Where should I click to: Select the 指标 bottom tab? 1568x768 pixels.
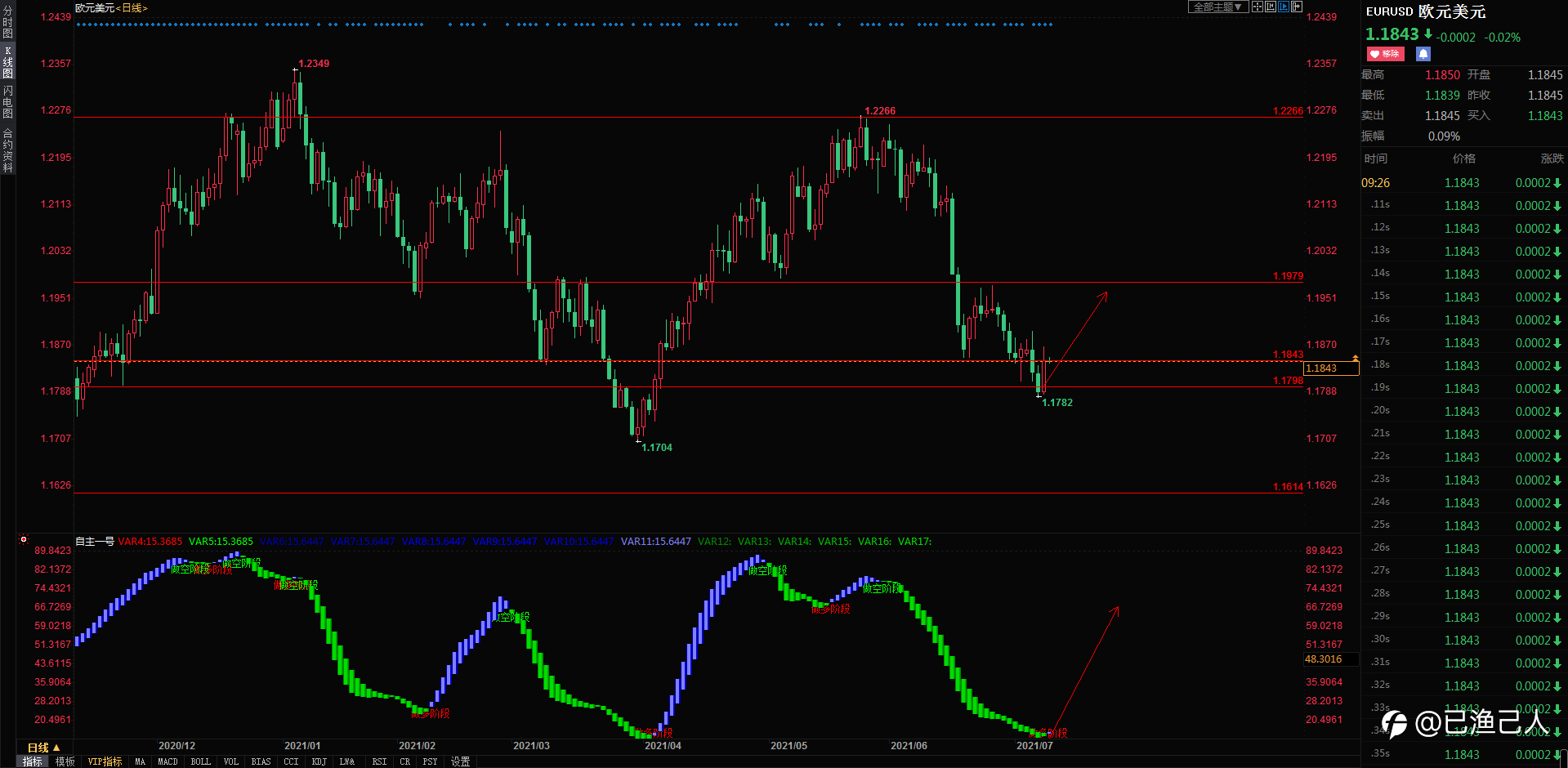pos(33,761)
